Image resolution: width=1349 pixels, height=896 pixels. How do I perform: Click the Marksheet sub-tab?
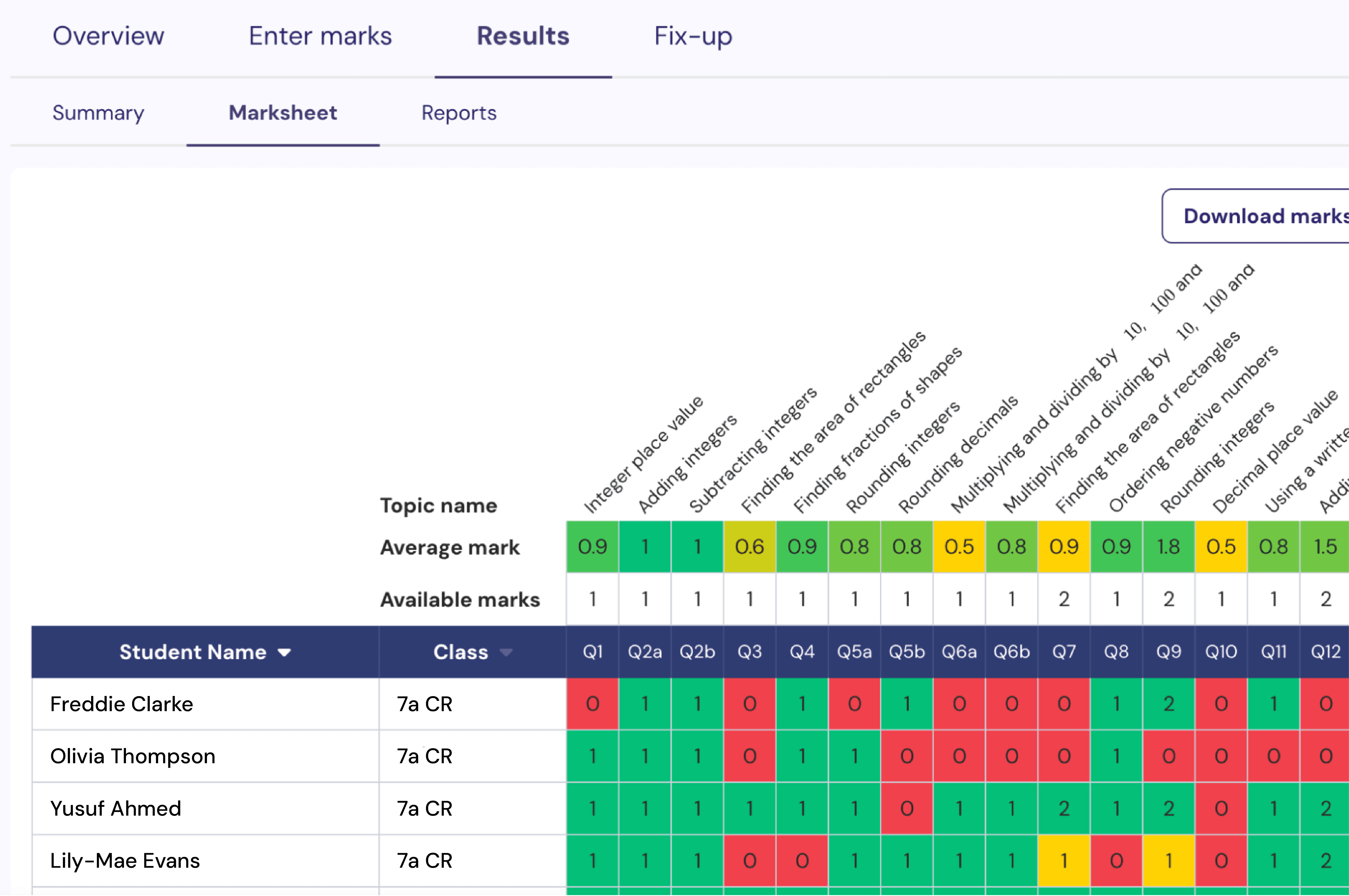click(x=283, y=113)
